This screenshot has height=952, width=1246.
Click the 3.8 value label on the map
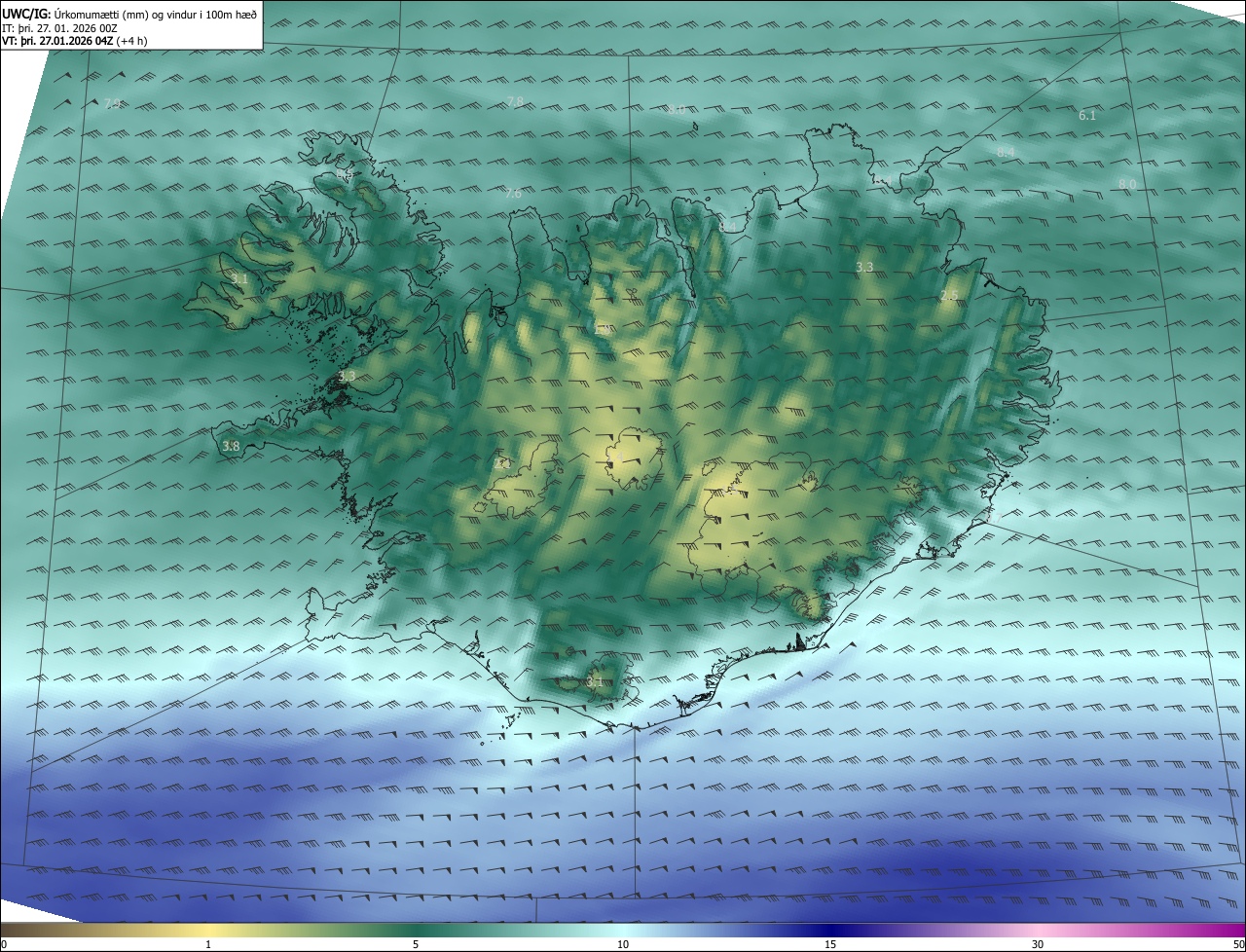(x=231, y=446)
